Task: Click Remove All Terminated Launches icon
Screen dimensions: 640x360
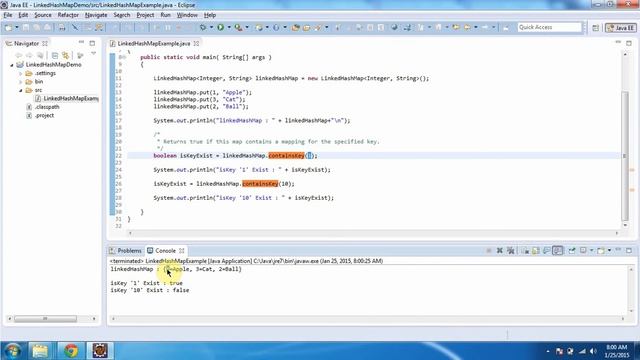Action: tap(511, 251)
